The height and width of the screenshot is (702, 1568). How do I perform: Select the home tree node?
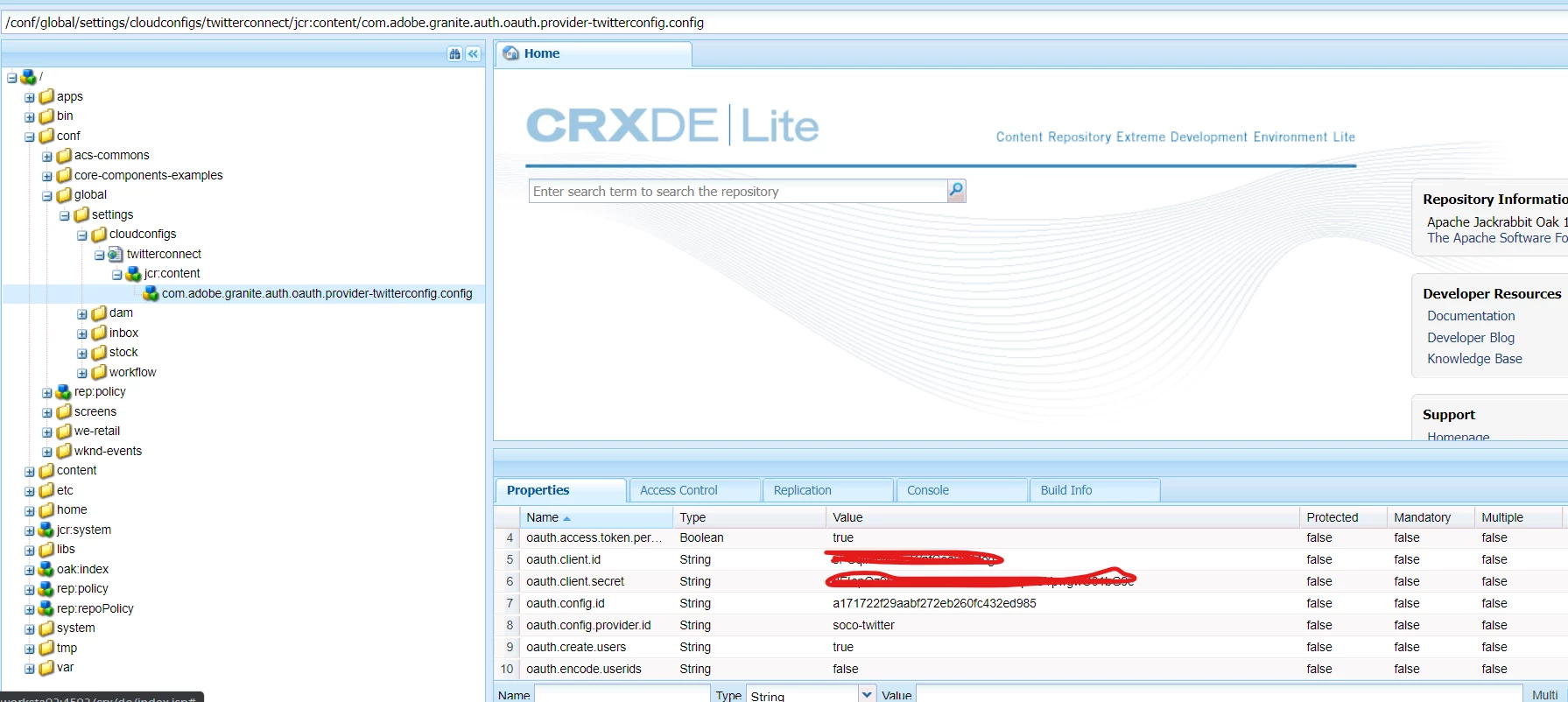click(72, 509)
